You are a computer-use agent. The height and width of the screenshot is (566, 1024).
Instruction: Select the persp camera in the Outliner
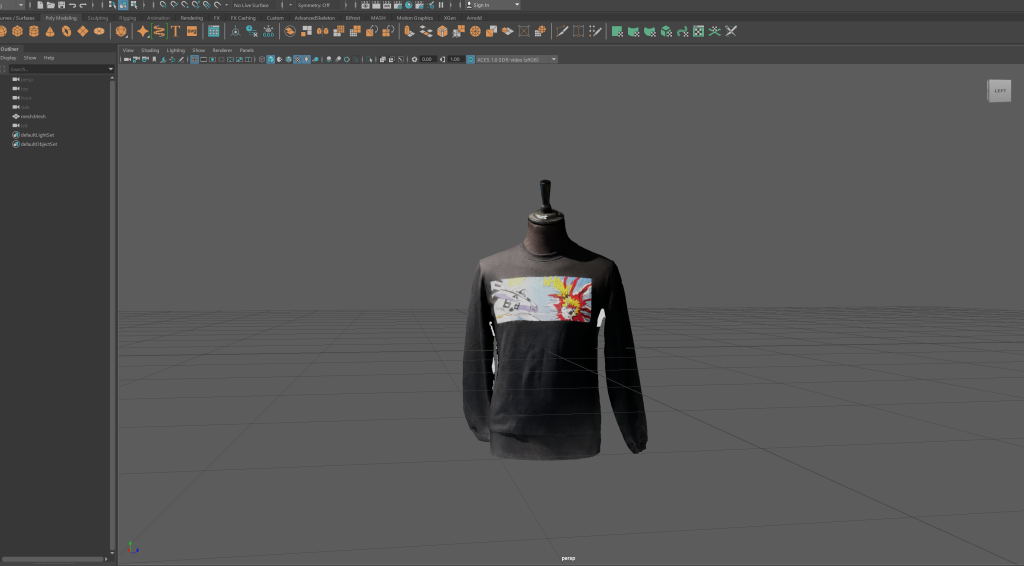pos(27,80)
